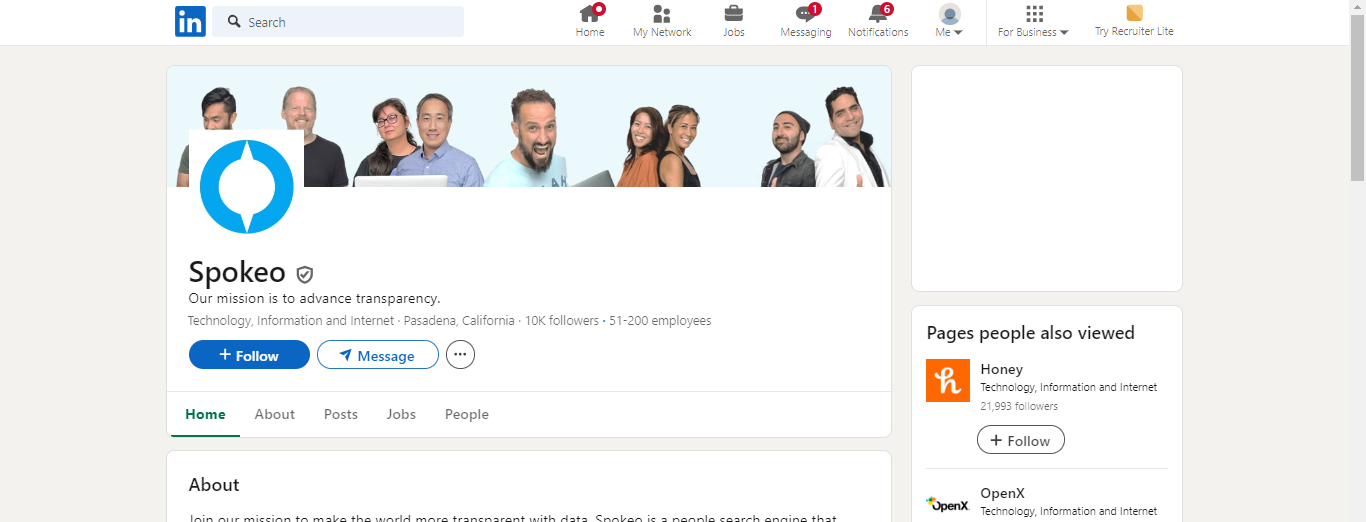Open Messaging icon with badge

tap(806, 14)
